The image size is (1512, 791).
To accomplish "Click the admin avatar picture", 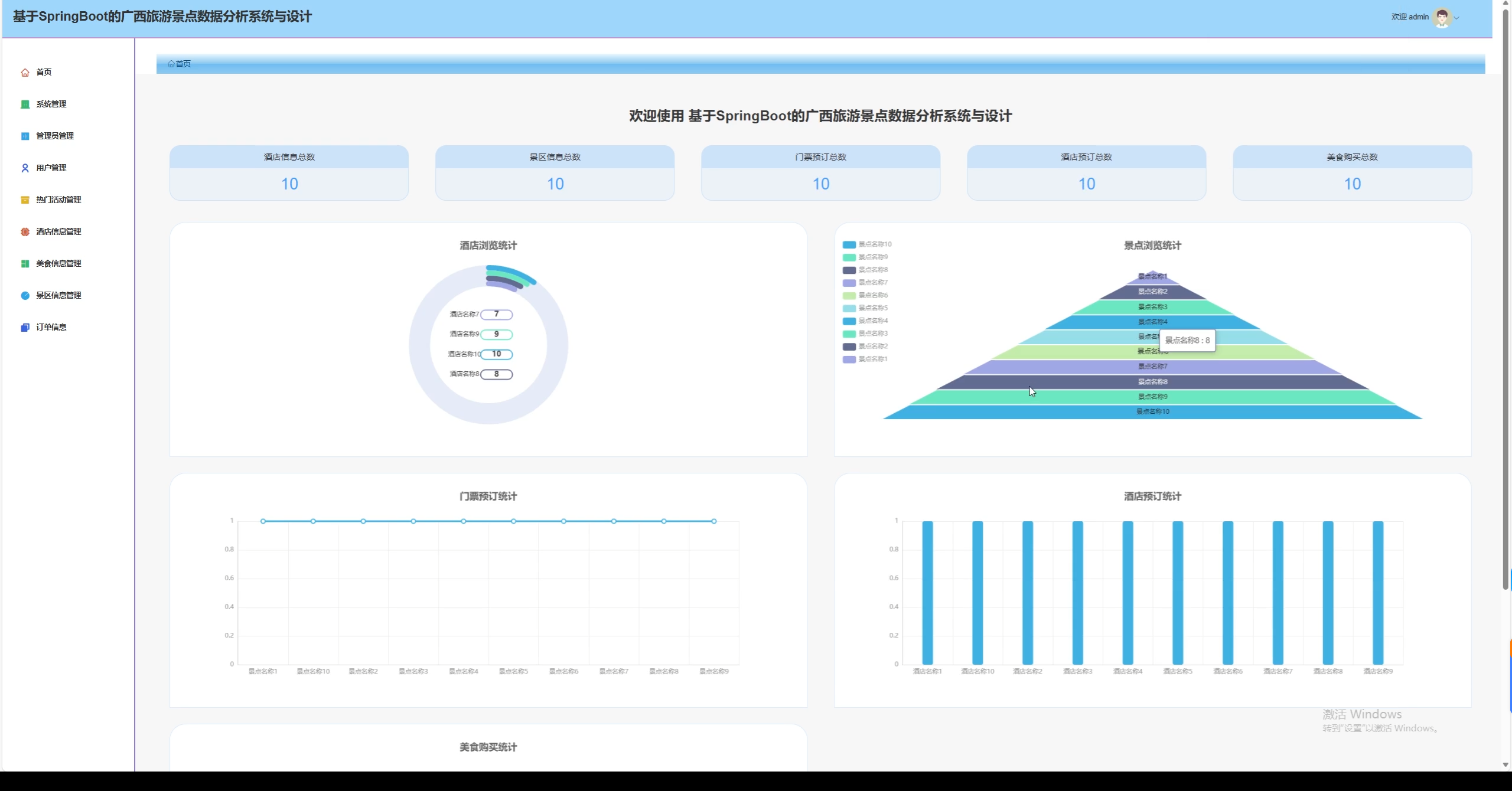I will coord(1442,17).
